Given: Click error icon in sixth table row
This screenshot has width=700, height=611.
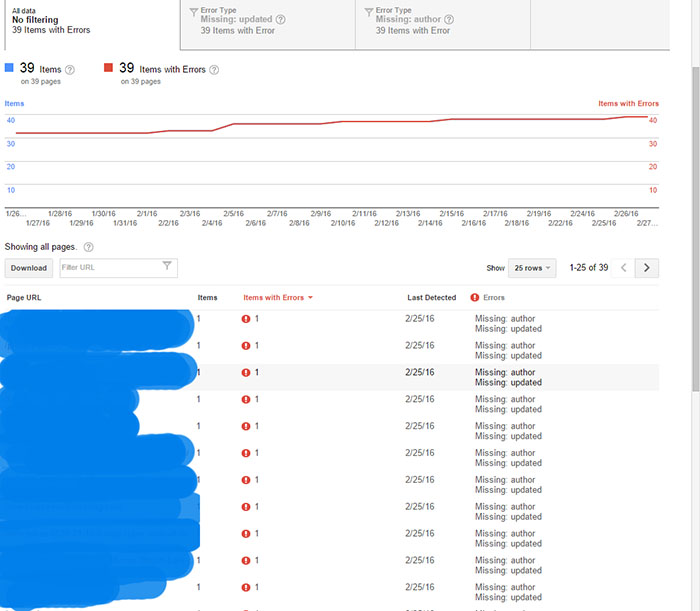Looking at the screenshot, I should coord(246,453).
